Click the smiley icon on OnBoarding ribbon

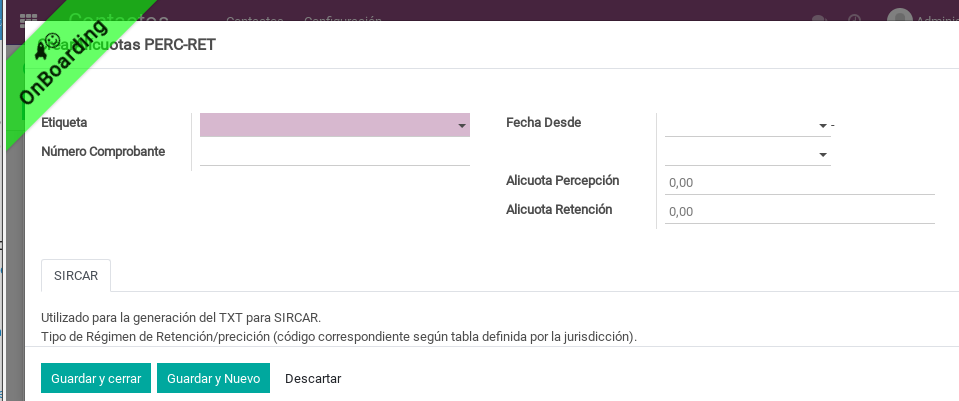(53, 40)
